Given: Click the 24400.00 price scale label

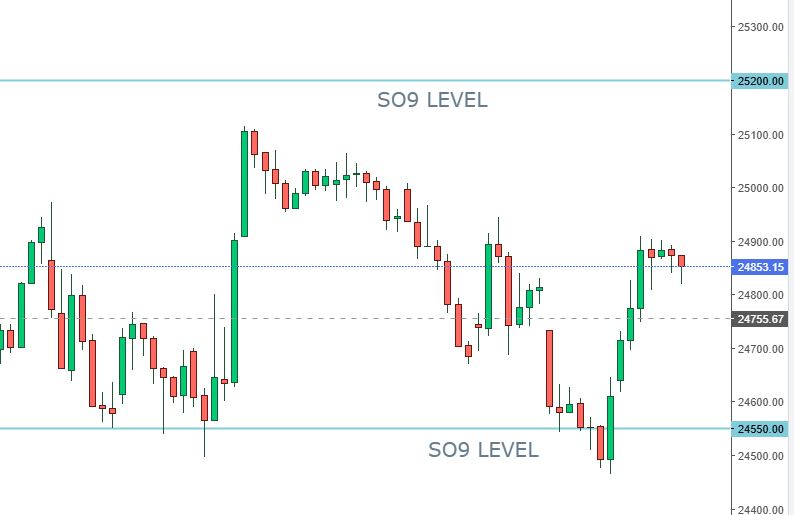Looking at the screenshot, I should [x=761, y=509].
